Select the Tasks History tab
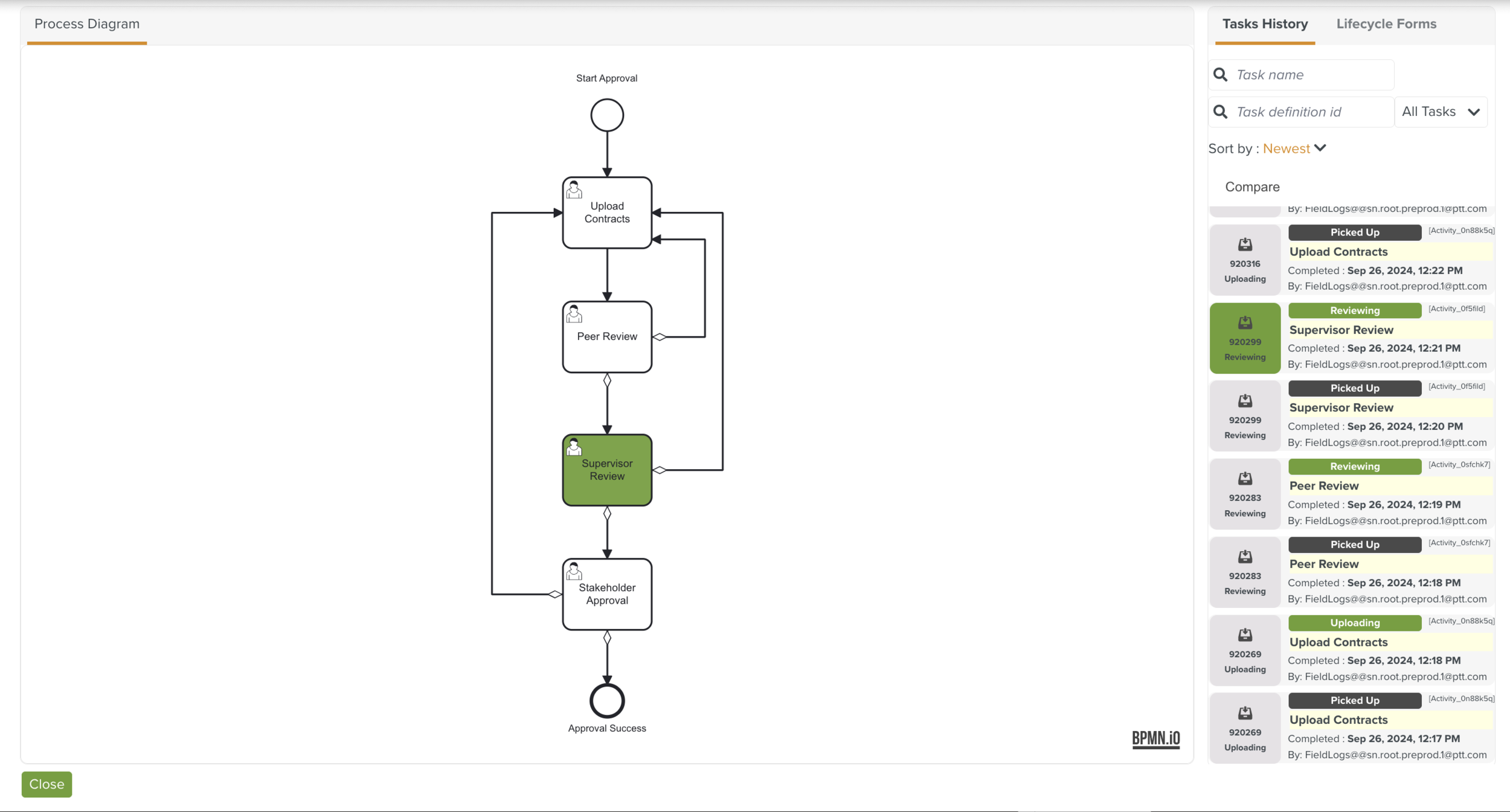Image resolution: width=1510 pixels, height=812 pixels. pyautogui.click(x=1265, y=24)
